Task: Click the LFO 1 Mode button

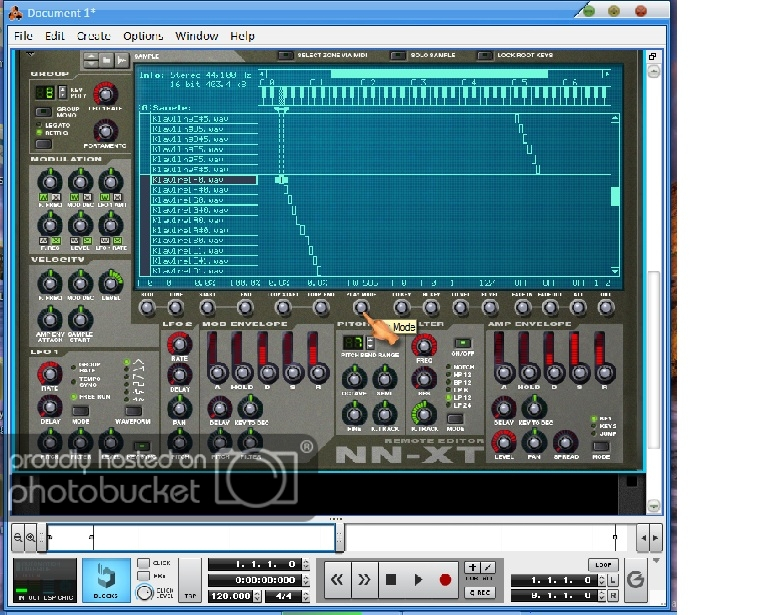Action: pos(81,410)
